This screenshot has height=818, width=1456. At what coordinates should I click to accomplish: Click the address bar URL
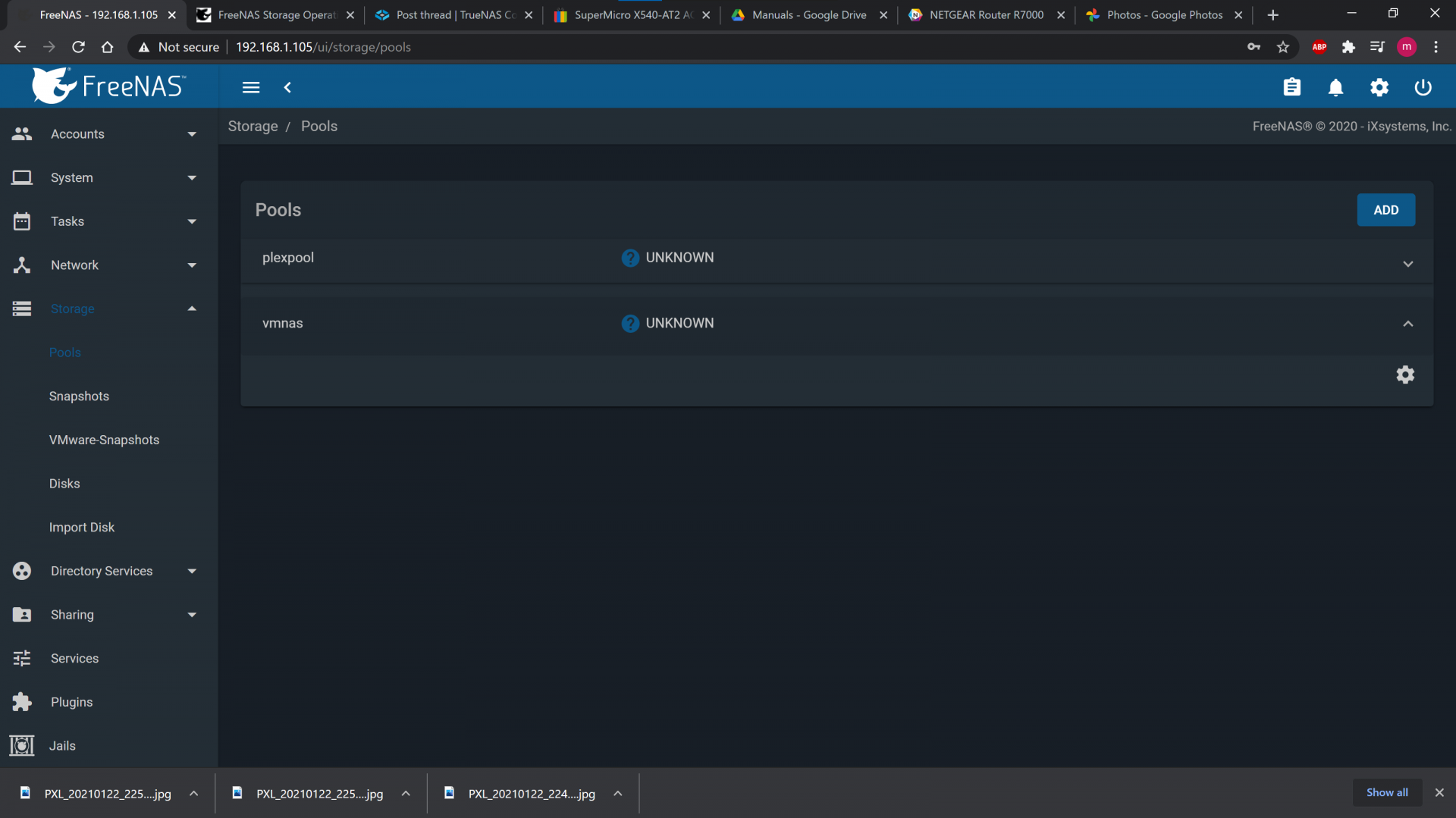(323, 47)
